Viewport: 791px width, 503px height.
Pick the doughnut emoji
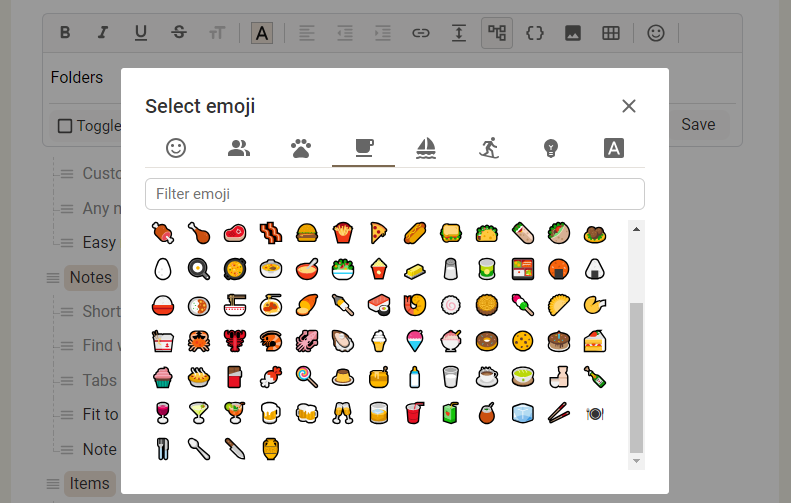pyautogui.click(x=487, y=342)
